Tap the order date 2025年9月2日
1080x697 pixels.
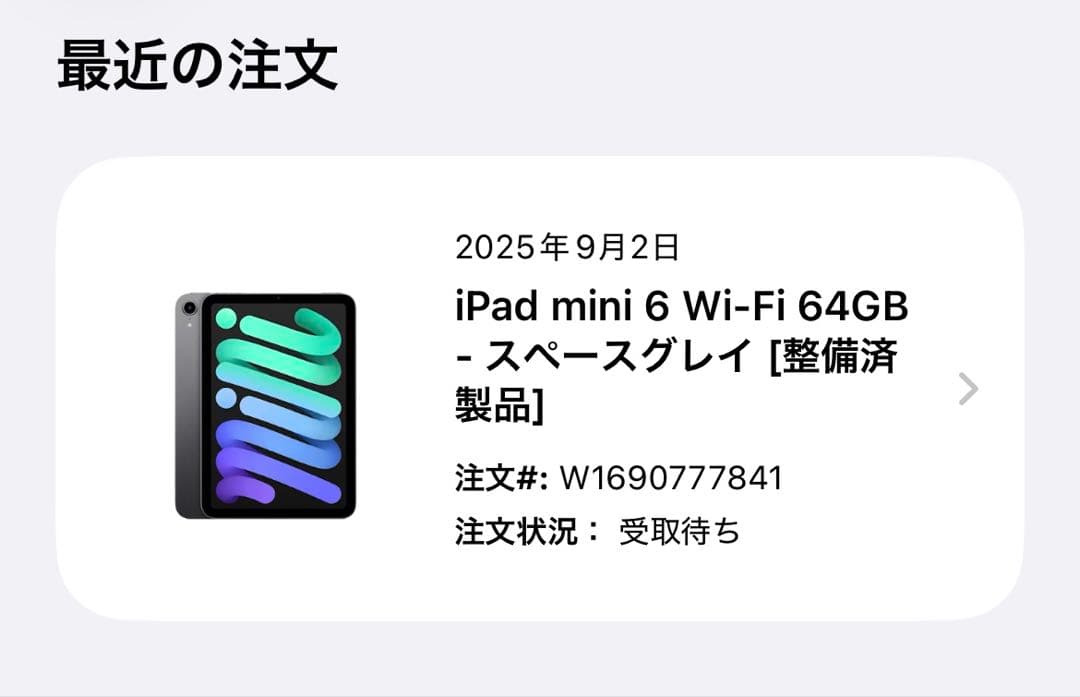[568, 247]
